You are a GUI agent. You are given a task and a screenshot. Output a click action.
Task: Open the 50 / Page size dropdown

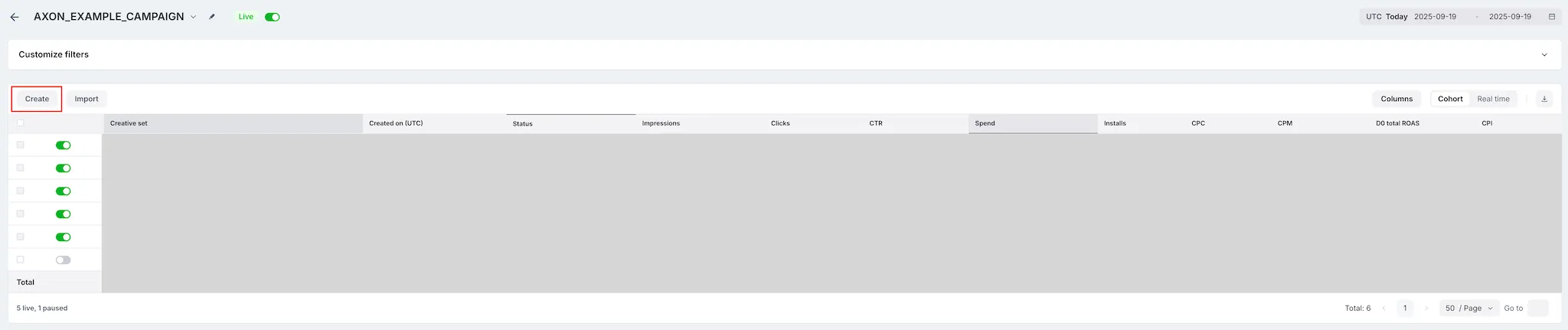point(1469,309)
